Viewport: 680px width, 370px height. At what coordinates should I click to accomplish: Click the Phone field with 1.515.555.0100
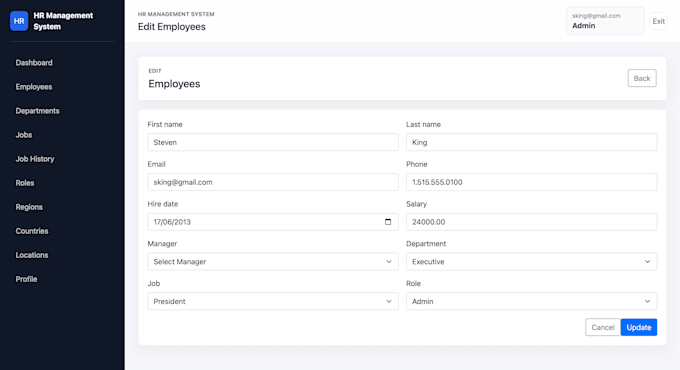click(x=531, y=182)
